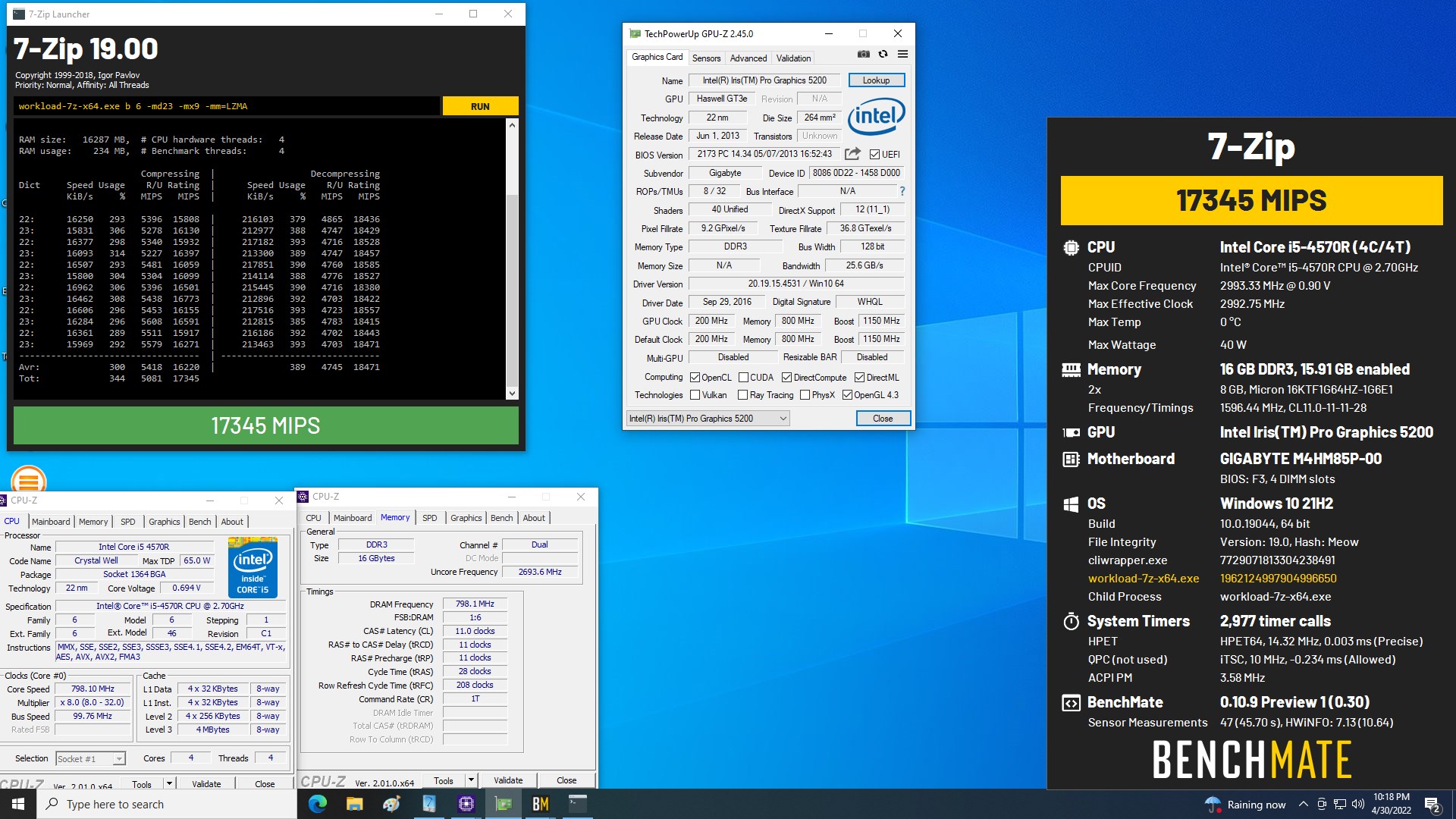This screenshot has width=1456, height=819.
Task: Click the GPU-Z refresh icon
Action: point(883,55)
